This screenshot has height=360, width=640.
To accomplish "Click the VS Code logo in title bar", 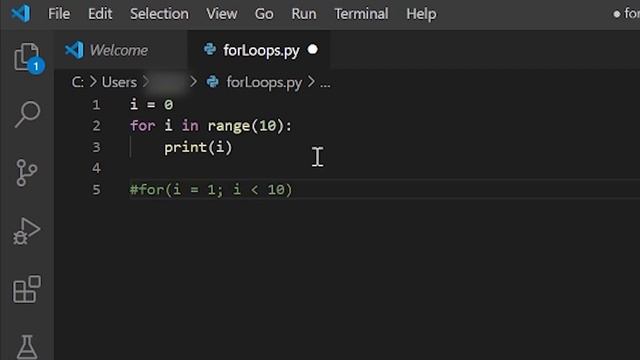I will coord(20,13).
